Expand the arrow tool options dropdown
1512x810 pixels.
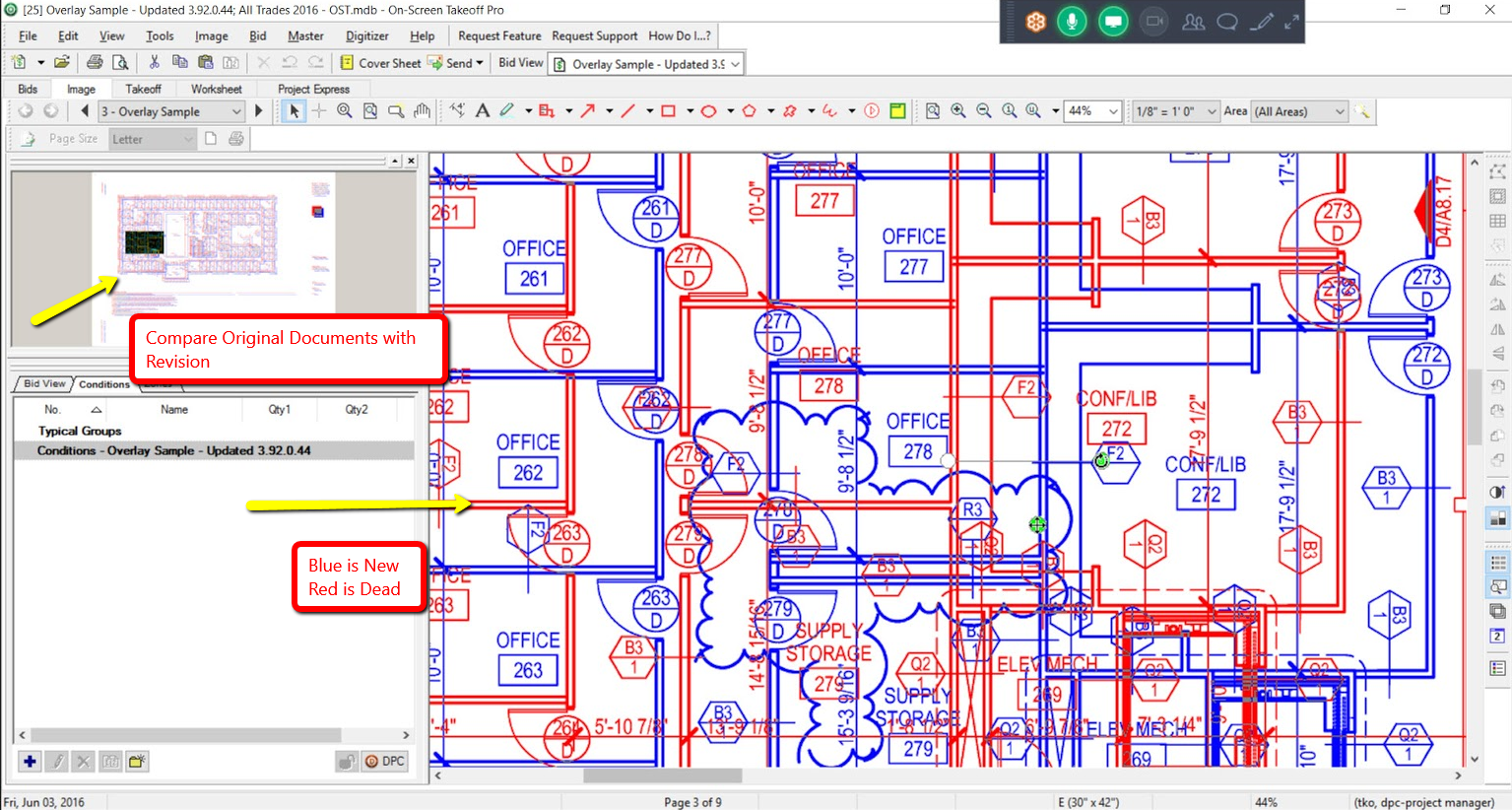[610, 111]
